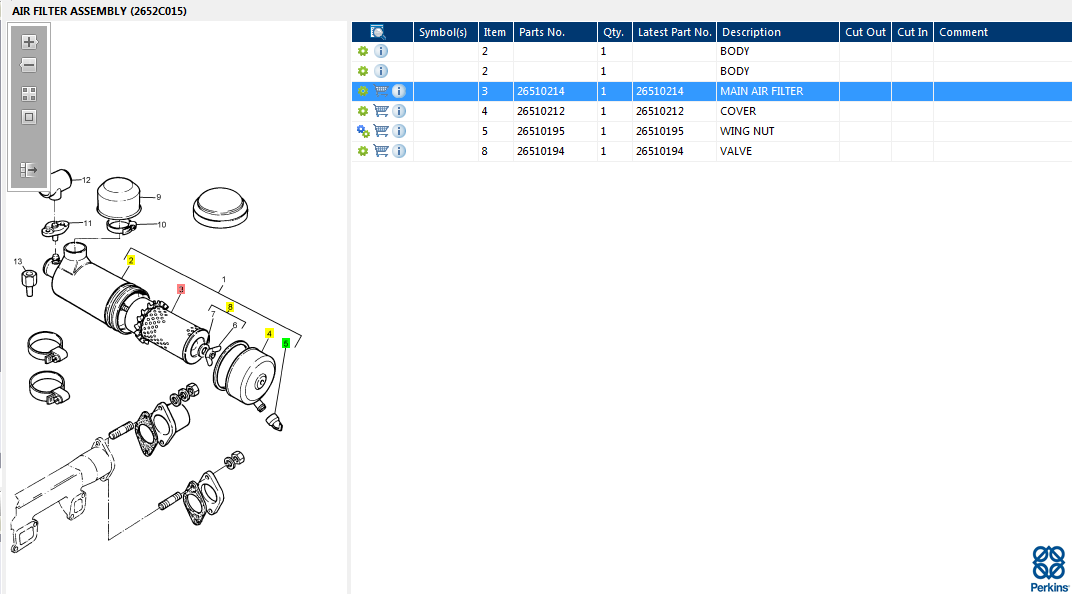Click part number 26510194 in Parts No. column
1072x594 pixels.
point(541,151)
